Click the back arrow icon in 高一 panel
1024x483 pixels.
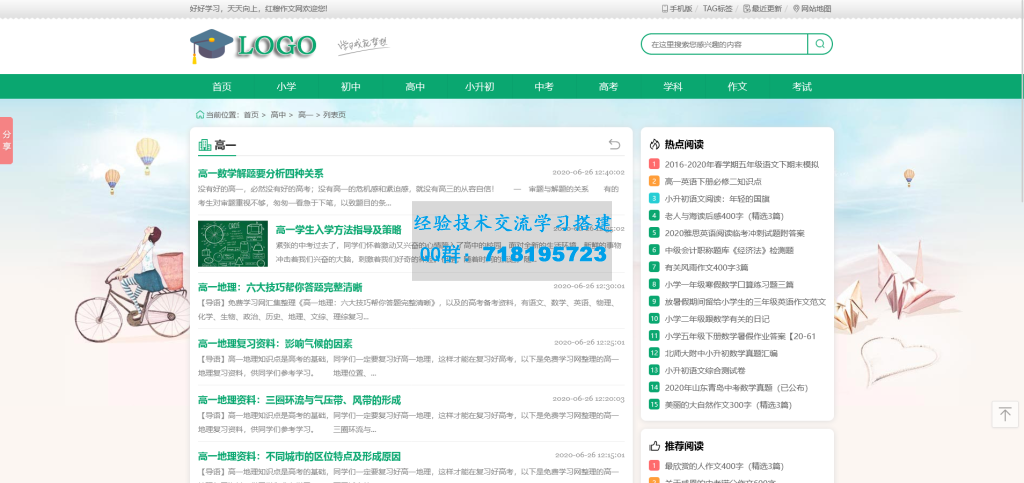(x=614, y=145)
